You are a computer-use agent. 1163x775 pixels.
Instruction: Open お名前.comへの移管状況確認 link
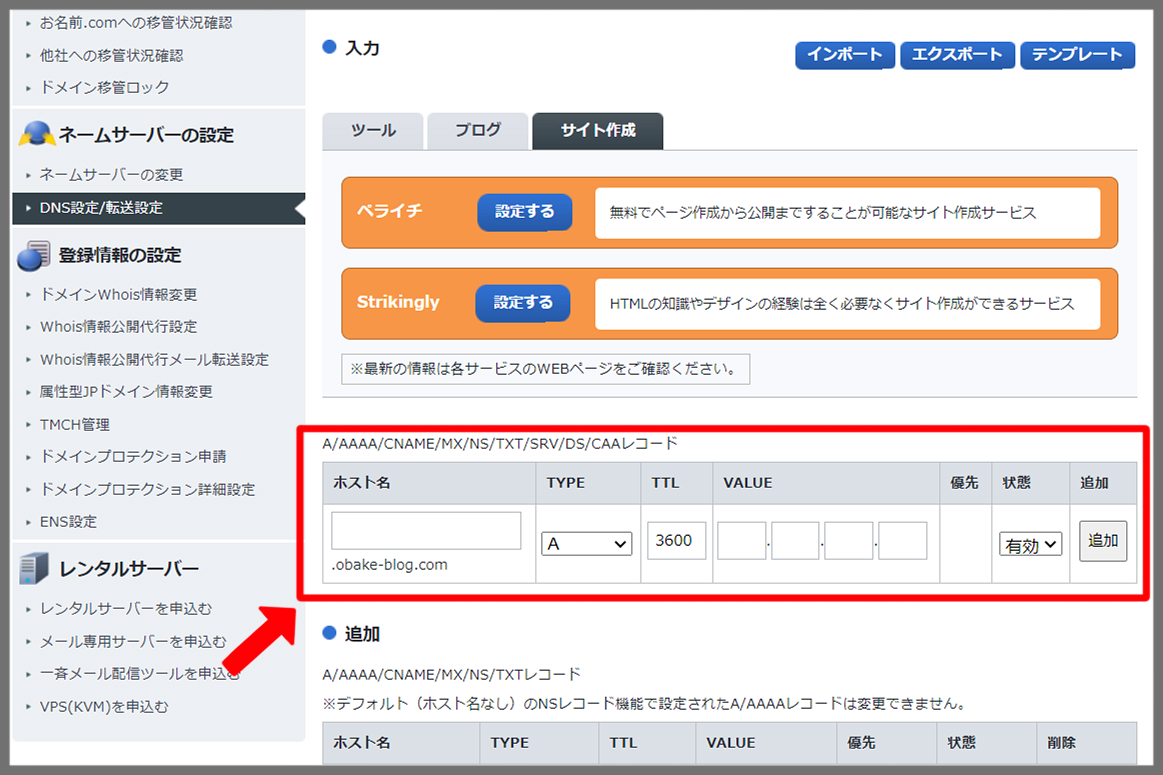(x=136, y=23)
